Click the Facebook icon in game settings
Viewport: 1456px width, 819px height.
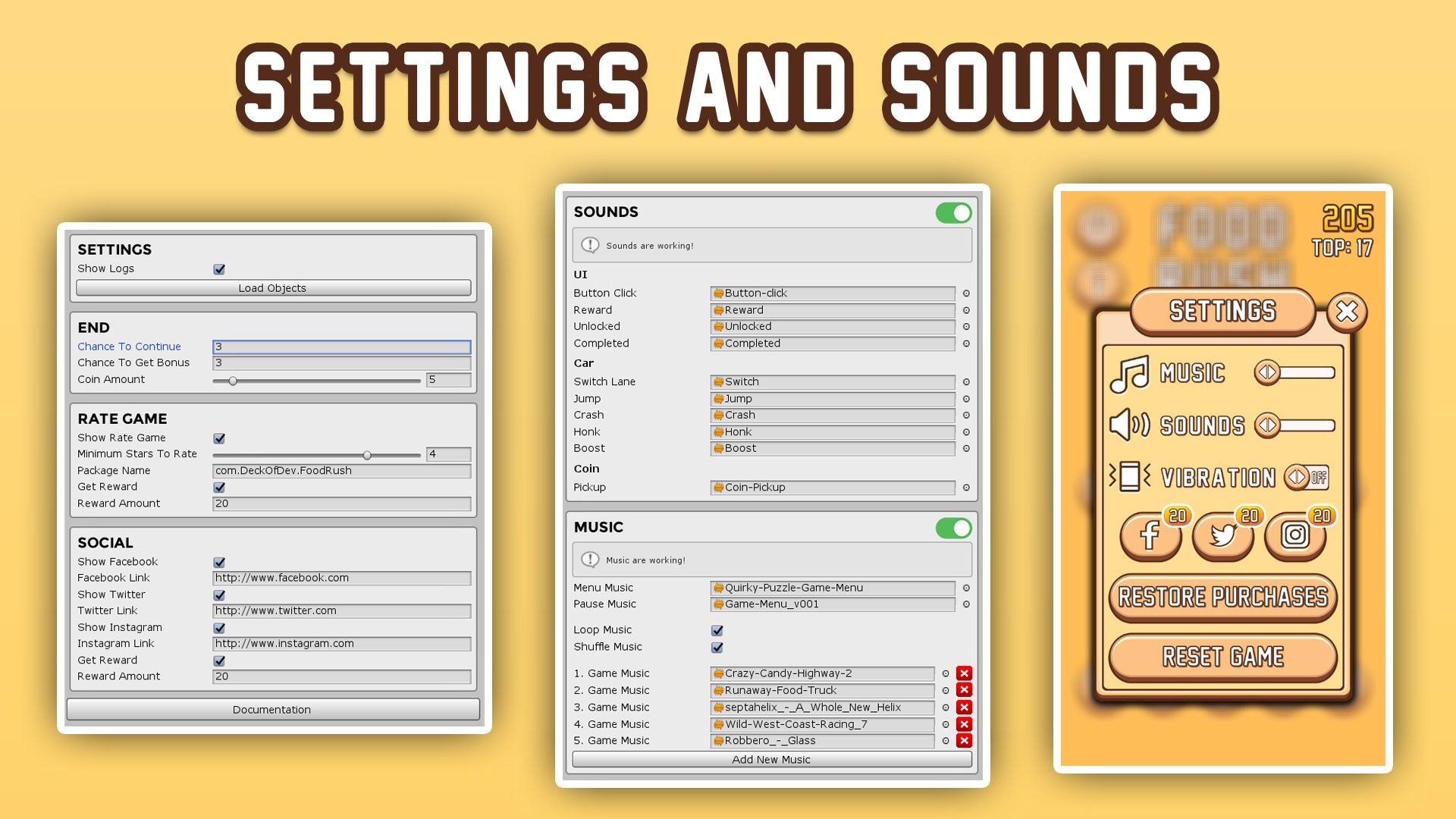coord(1150,535)
